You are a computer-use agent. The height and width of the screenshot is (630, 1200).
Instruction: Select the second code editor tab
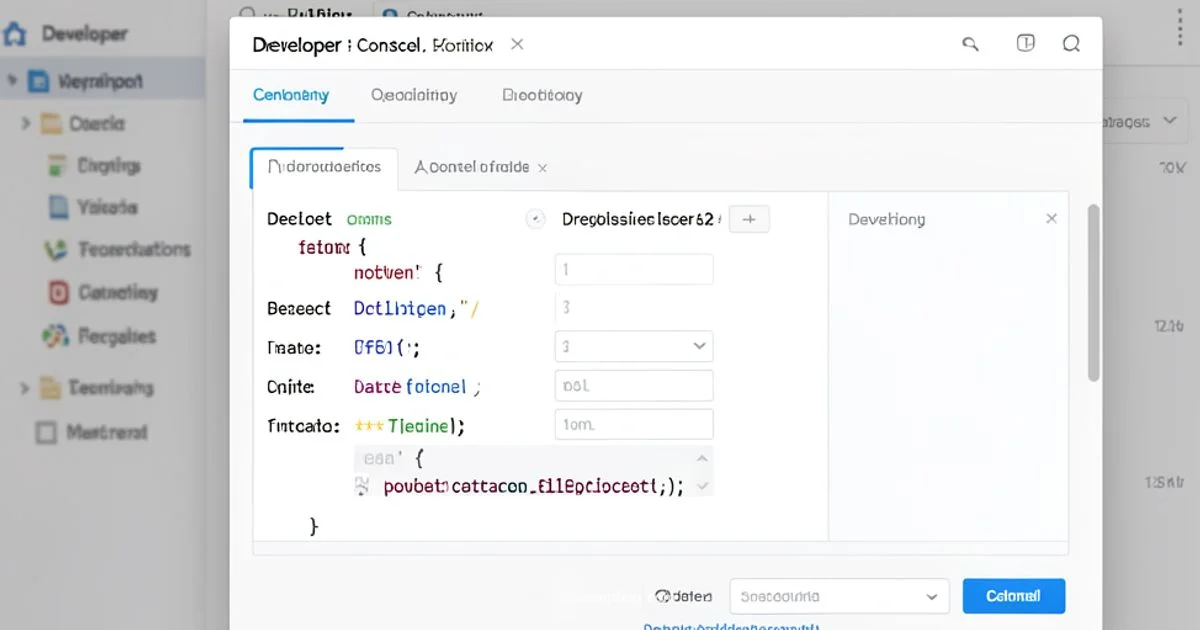472,167
